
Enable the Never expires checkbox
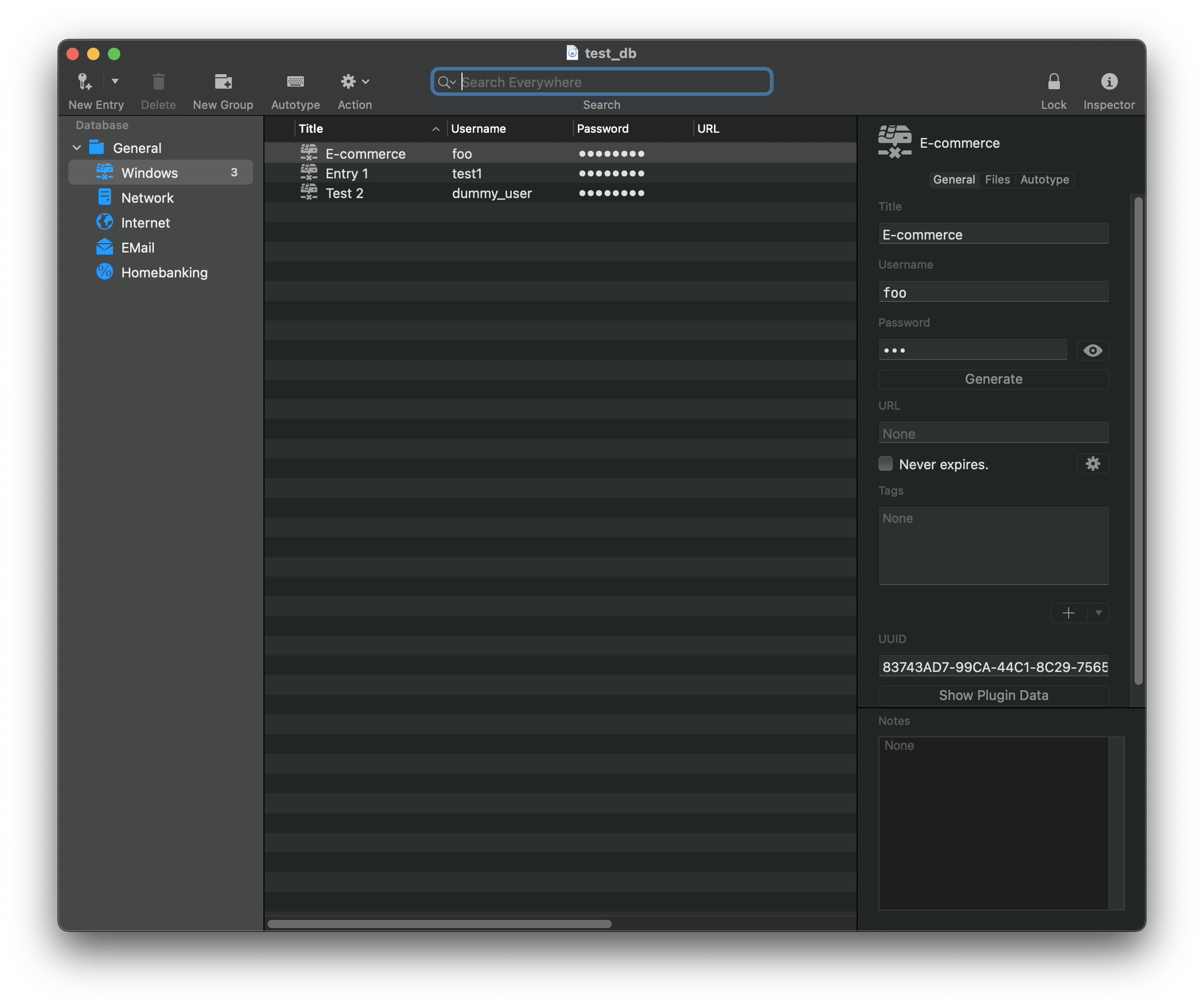click(x=885, y=463)
